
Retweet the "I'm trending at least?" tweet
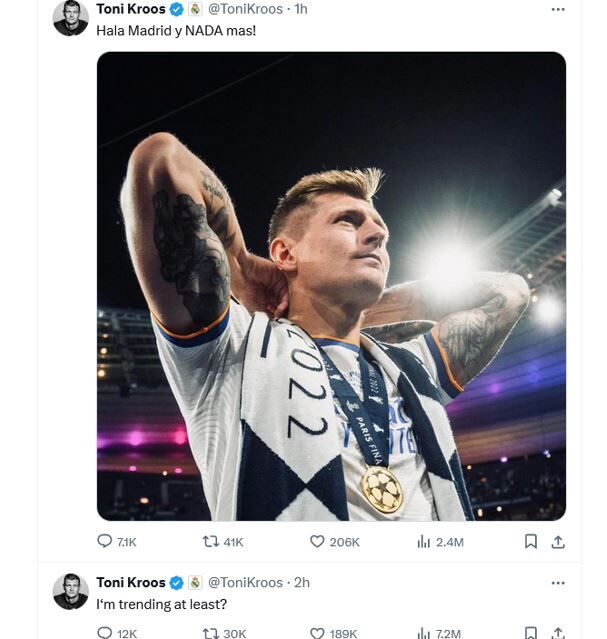[211, 632]
